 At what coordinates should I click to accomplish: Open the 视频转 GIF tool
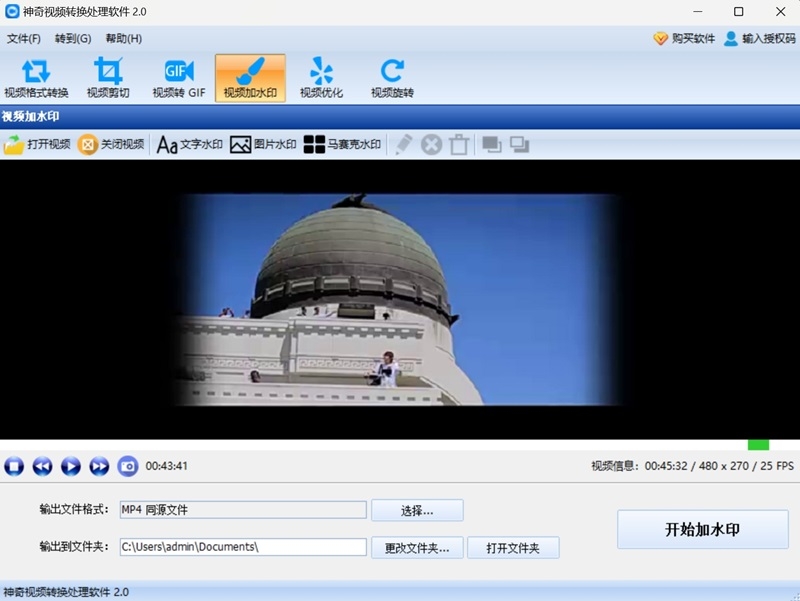pyautogui.click(x=179, y=78)
